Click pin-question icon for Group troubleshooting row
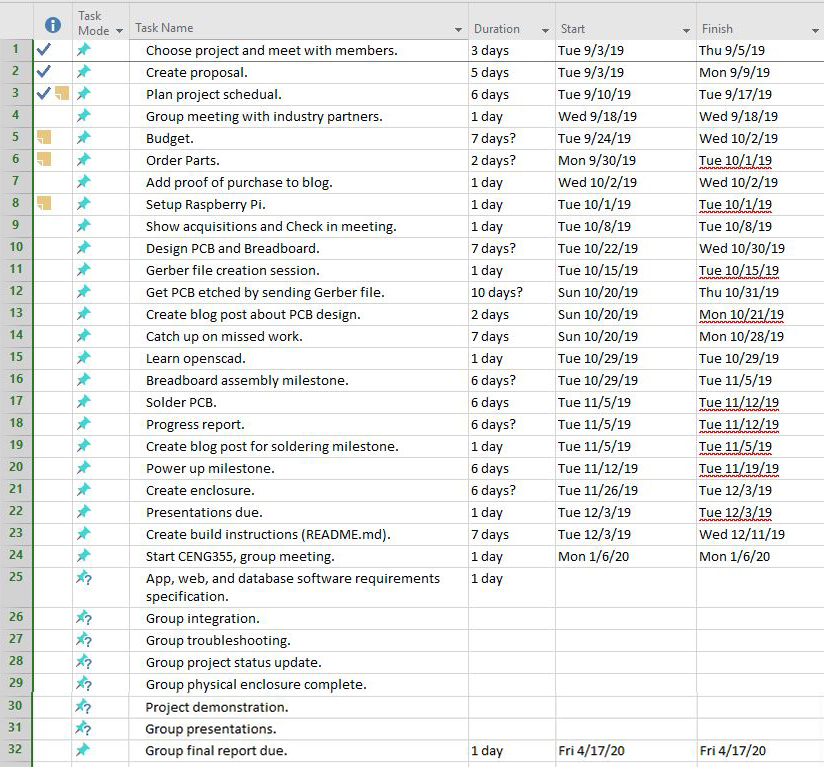The height and width of the screenshot is (767, 824). click(84, 640)
